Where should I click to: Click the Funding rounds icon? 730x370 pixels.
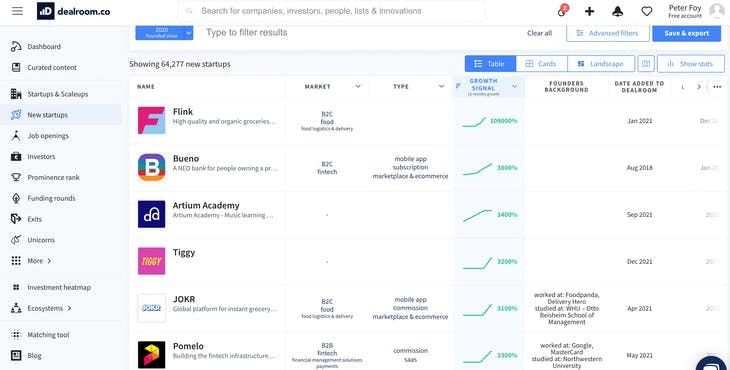coord(16,198)
